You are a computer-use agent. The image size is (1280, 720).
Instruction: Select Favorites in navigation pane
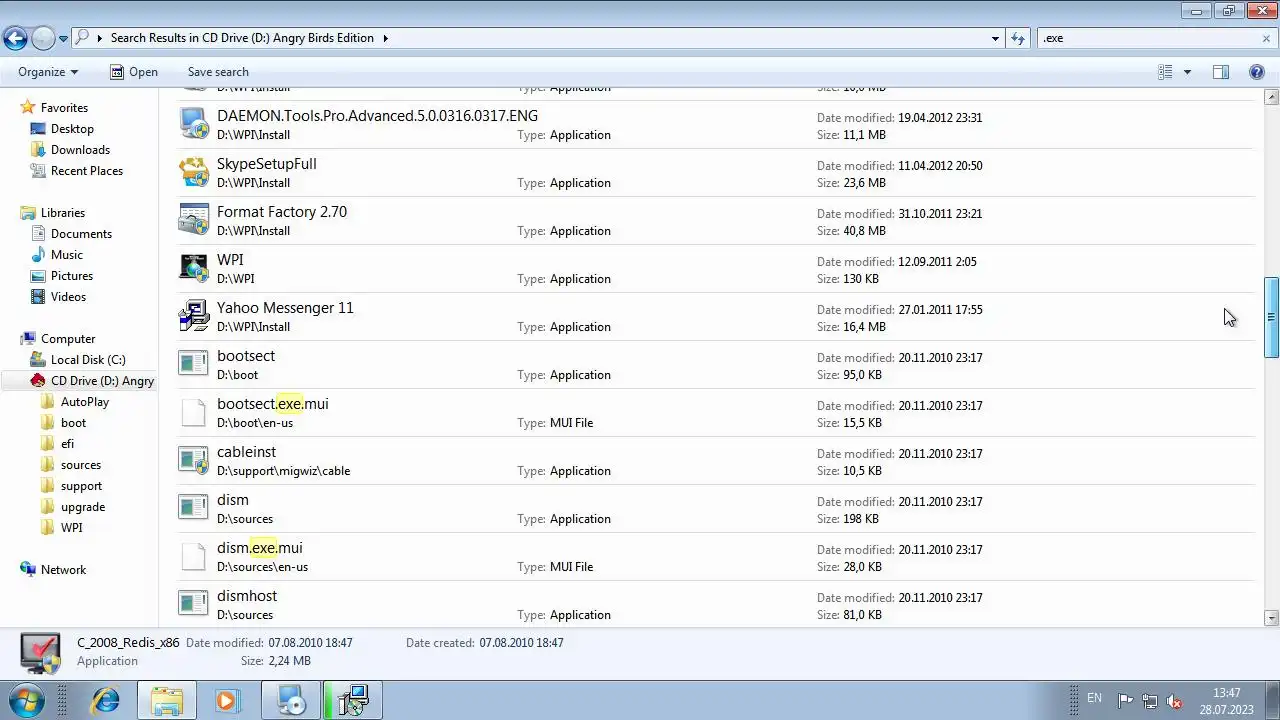[x=64, y=108]
